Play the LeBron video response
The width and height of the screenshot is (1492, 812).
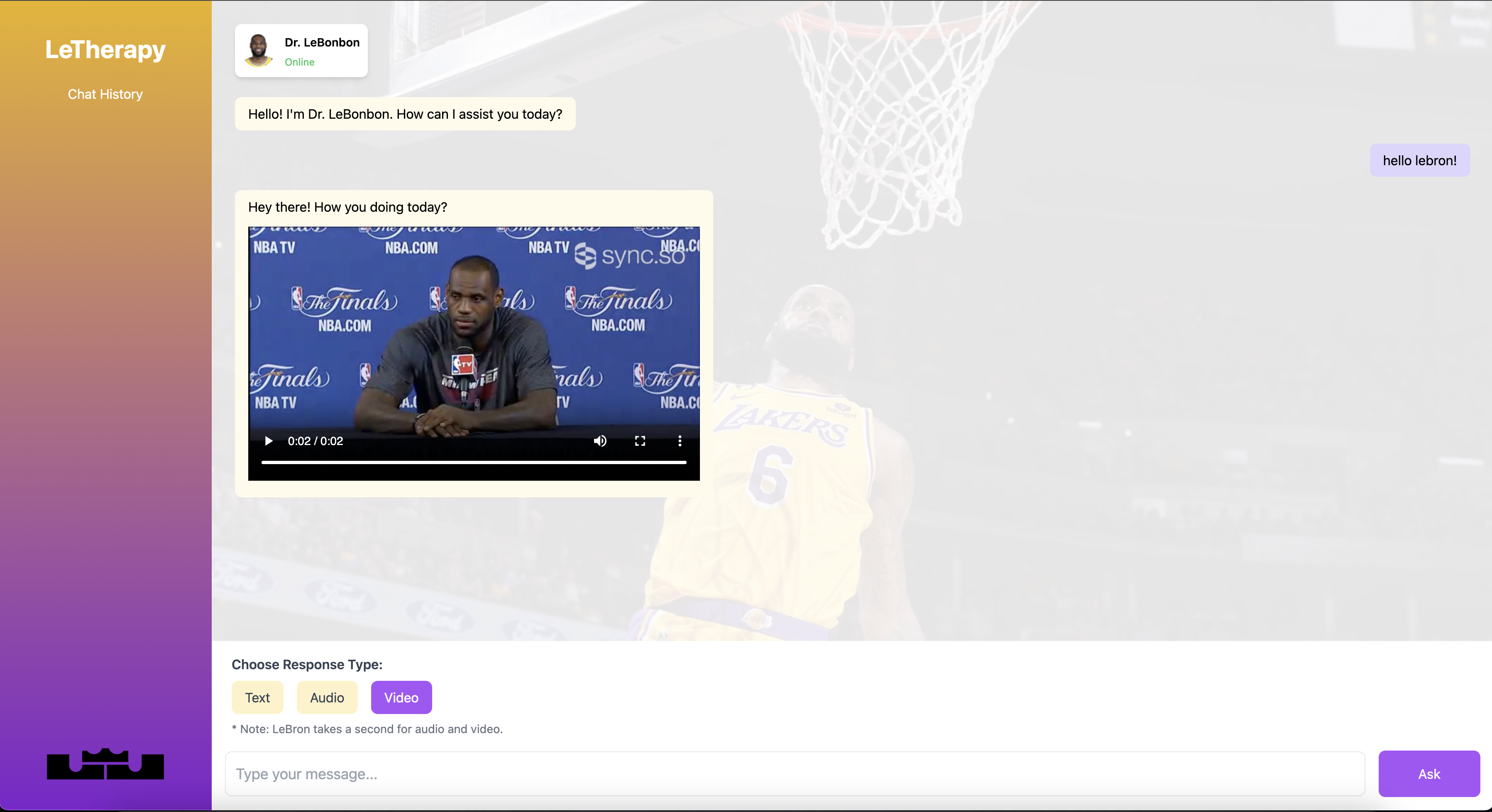pos(268,441)
